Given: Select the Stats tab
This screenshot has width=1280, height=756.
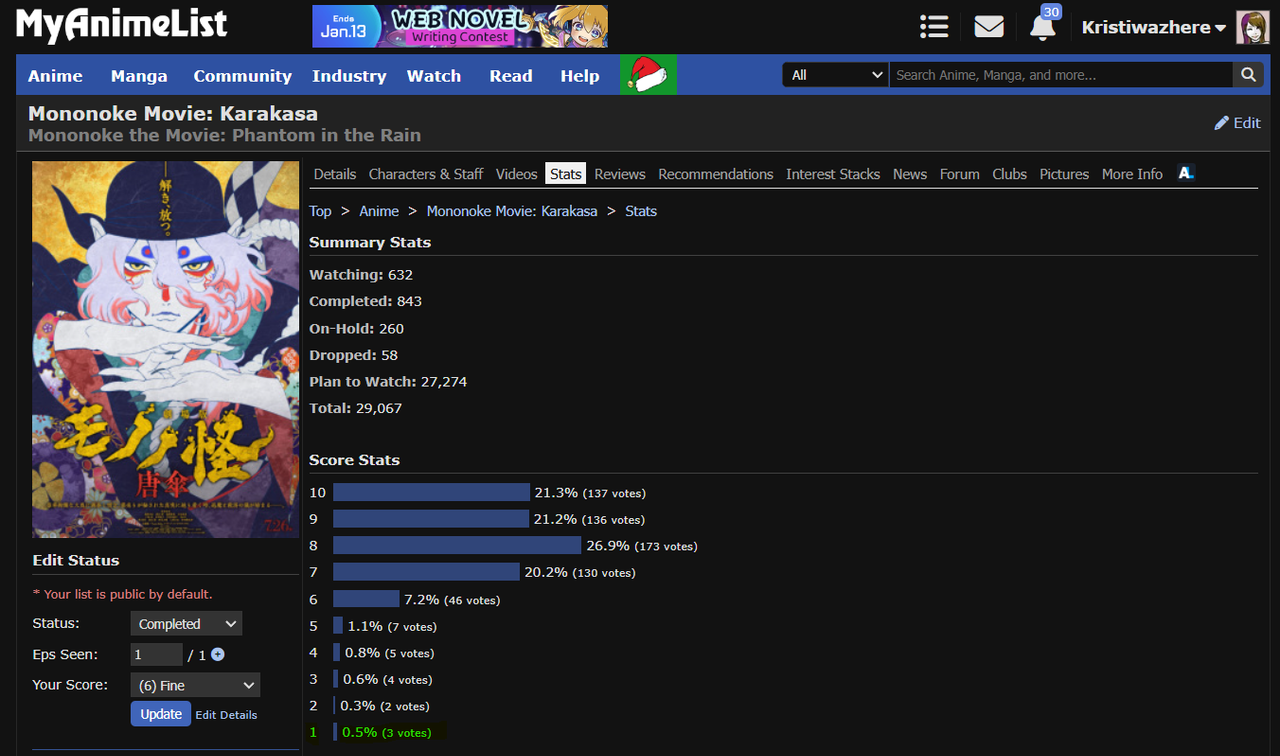Looking at the screenshot, I should (566, 174).
